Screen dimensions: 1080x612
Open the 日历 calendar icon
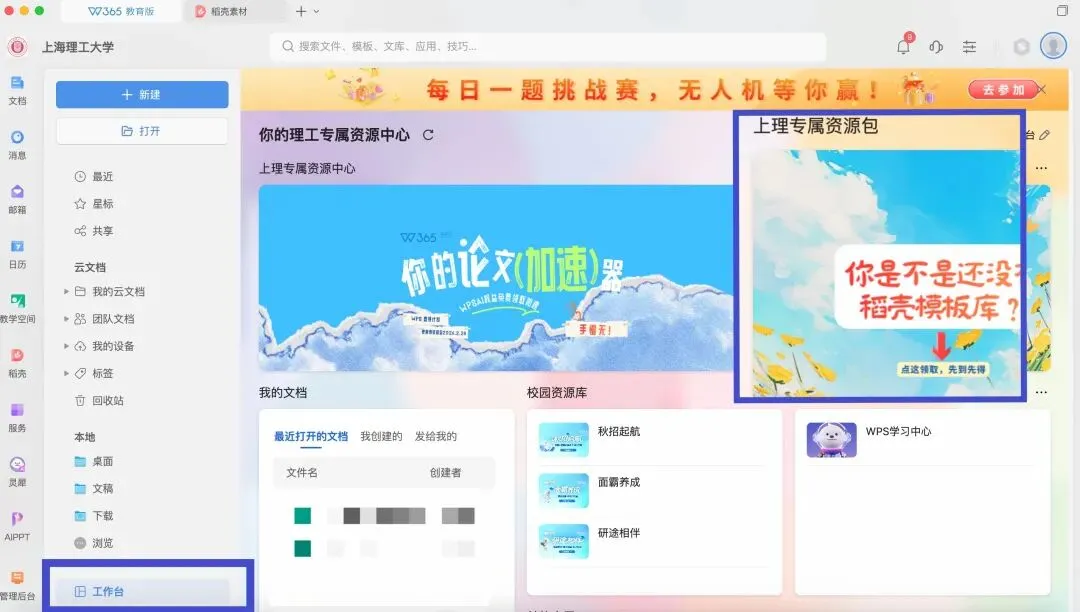tap(17, 253)
